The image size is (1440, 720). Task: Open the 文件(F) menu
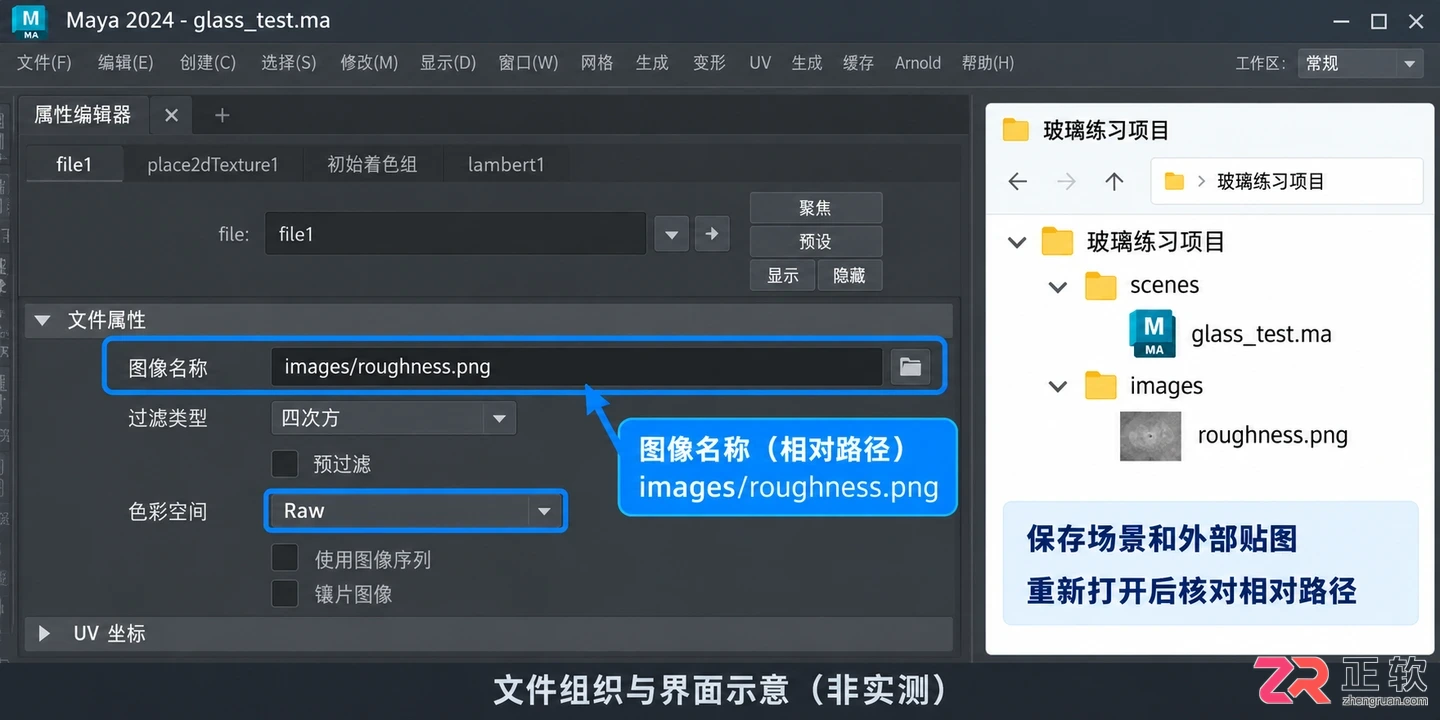(x=45, y=63)
